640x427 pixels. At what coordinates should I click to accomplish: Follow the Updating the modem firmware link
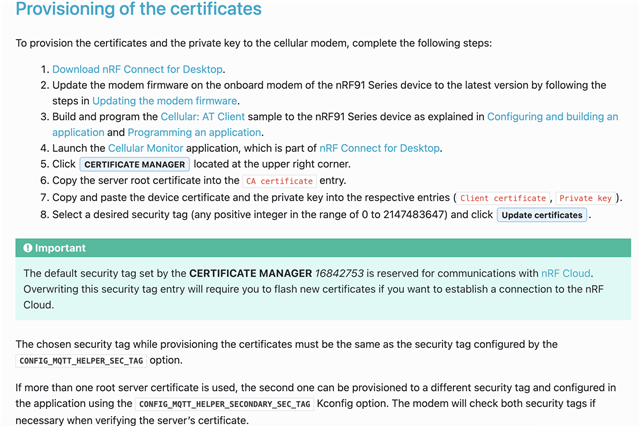click(164, 101)
